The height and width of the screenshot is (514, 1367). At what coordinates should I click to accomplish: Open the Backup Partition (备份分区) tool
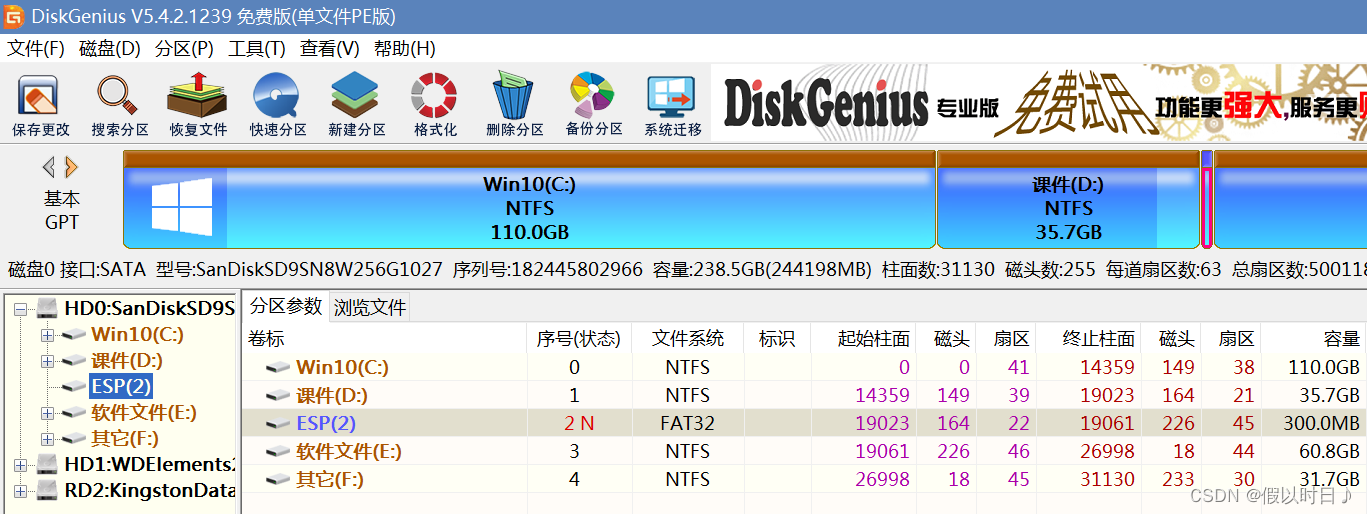click(594, 105)
